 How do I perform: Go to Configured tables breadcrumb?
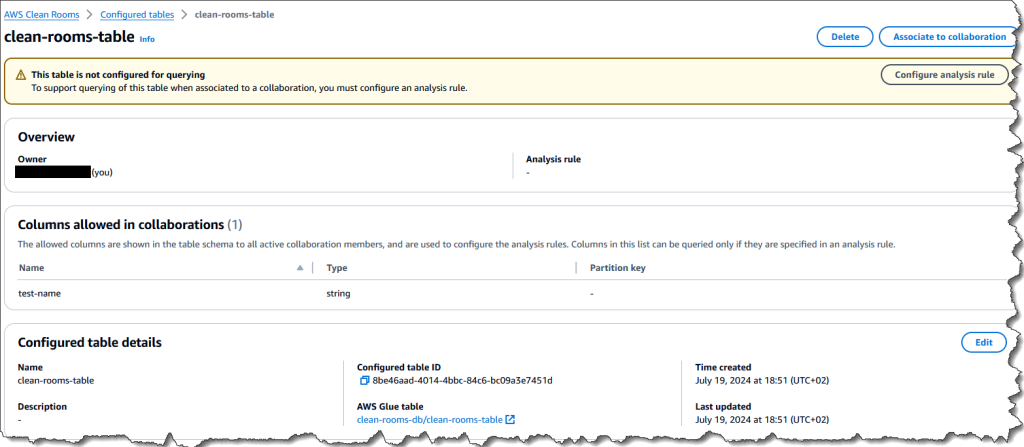137,14
